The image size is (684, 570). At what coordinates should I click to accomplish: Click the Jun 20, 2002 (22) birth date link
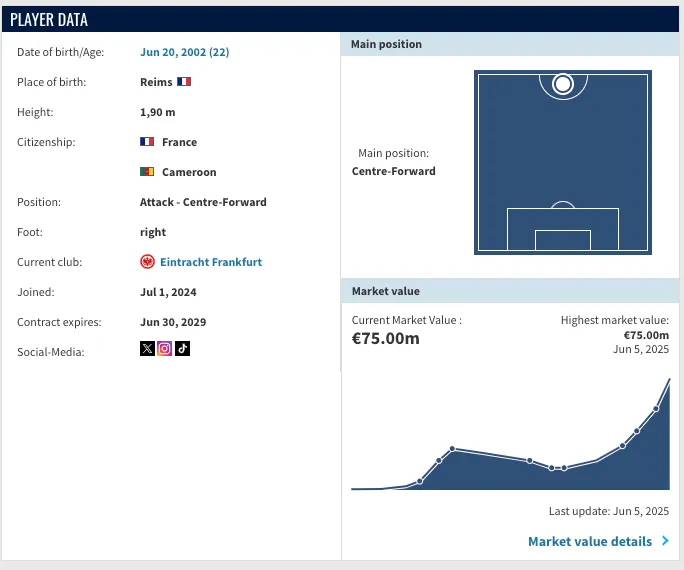(x=184, y=52)
